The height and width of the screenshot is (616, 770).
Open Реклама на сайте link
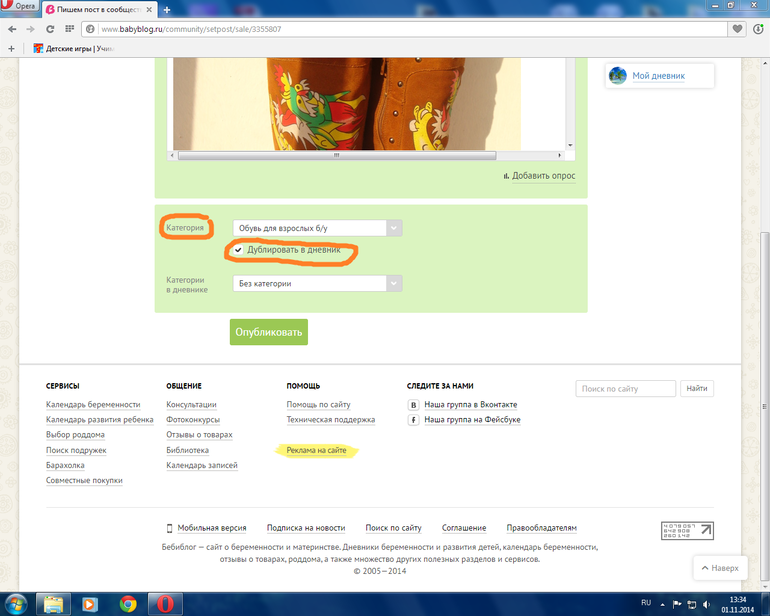click(x=316, y=450)
